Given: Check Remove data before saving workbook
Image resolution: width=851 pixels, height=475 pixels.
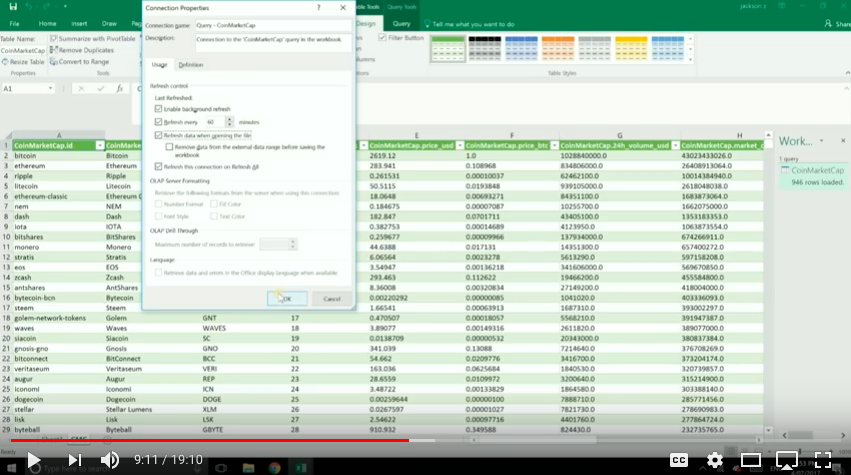Looking at the screenshot, I should (169, 147).
